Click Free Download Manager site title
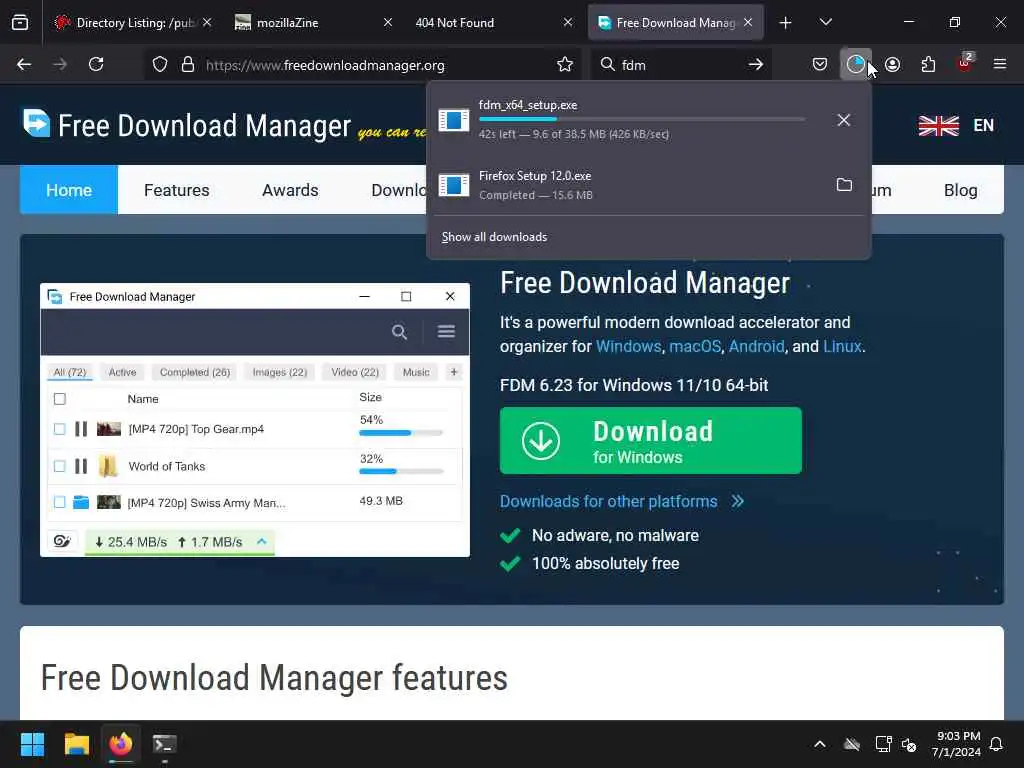The width and height of the screenshot is (1024, 768). pos(204,125)
